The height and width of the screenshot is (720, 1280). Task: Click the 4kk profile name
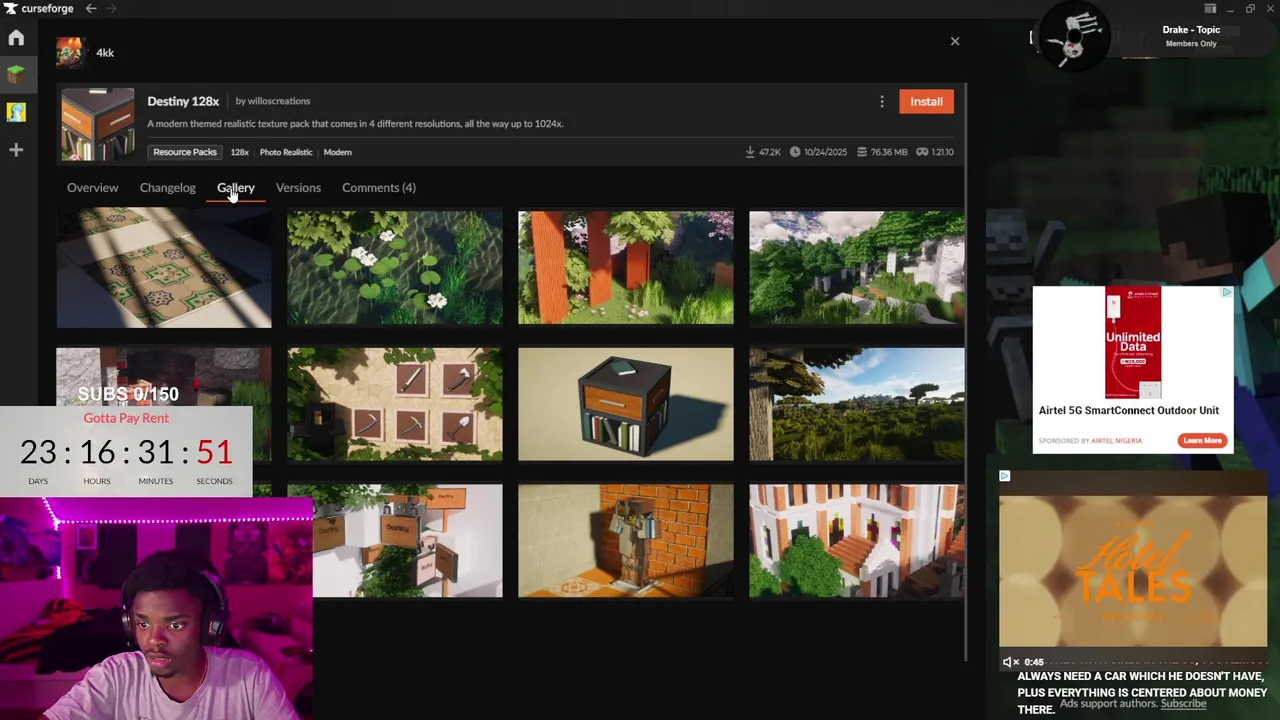105,53
